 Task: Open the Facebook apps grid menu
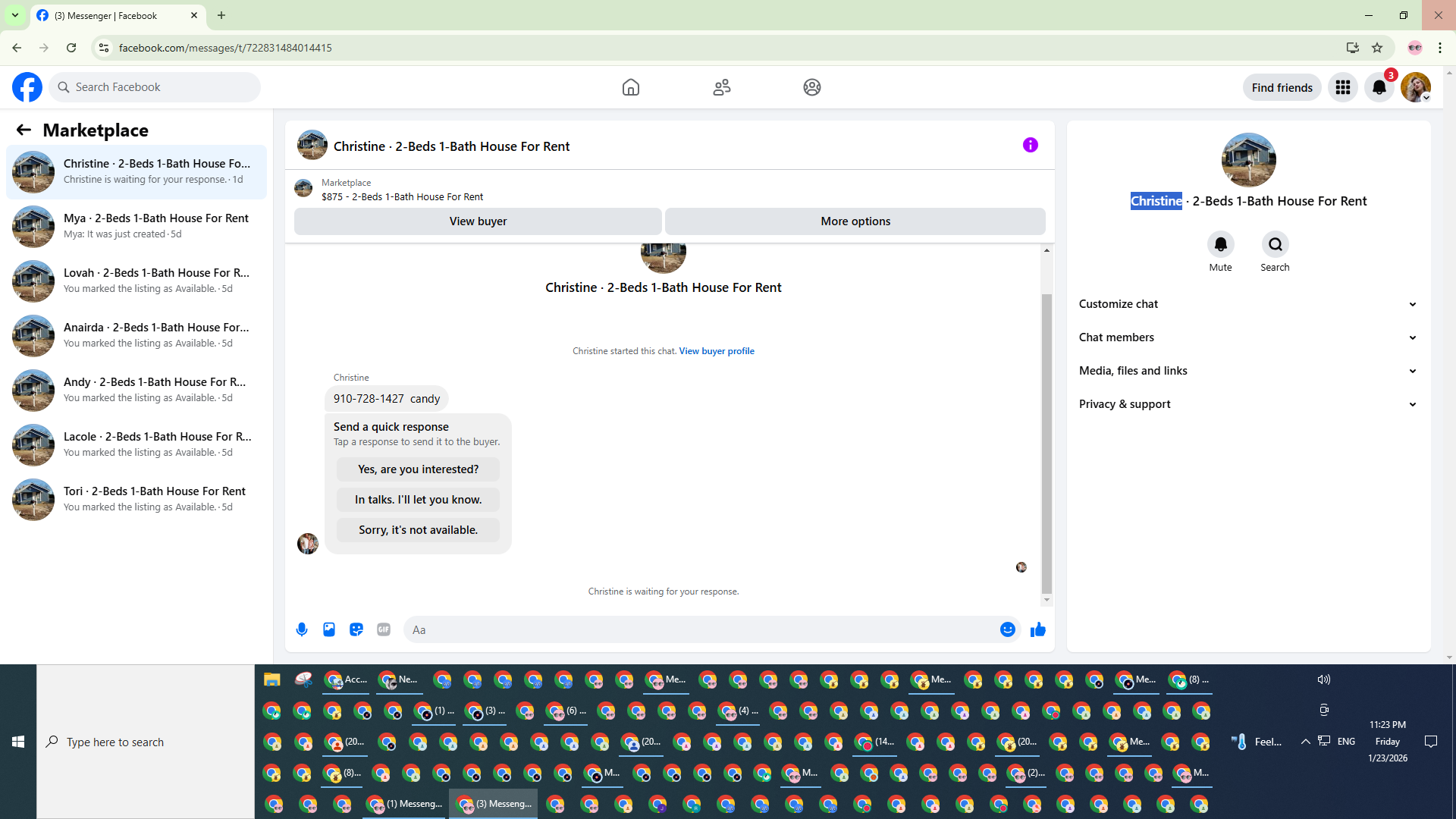click(1343, 87)
